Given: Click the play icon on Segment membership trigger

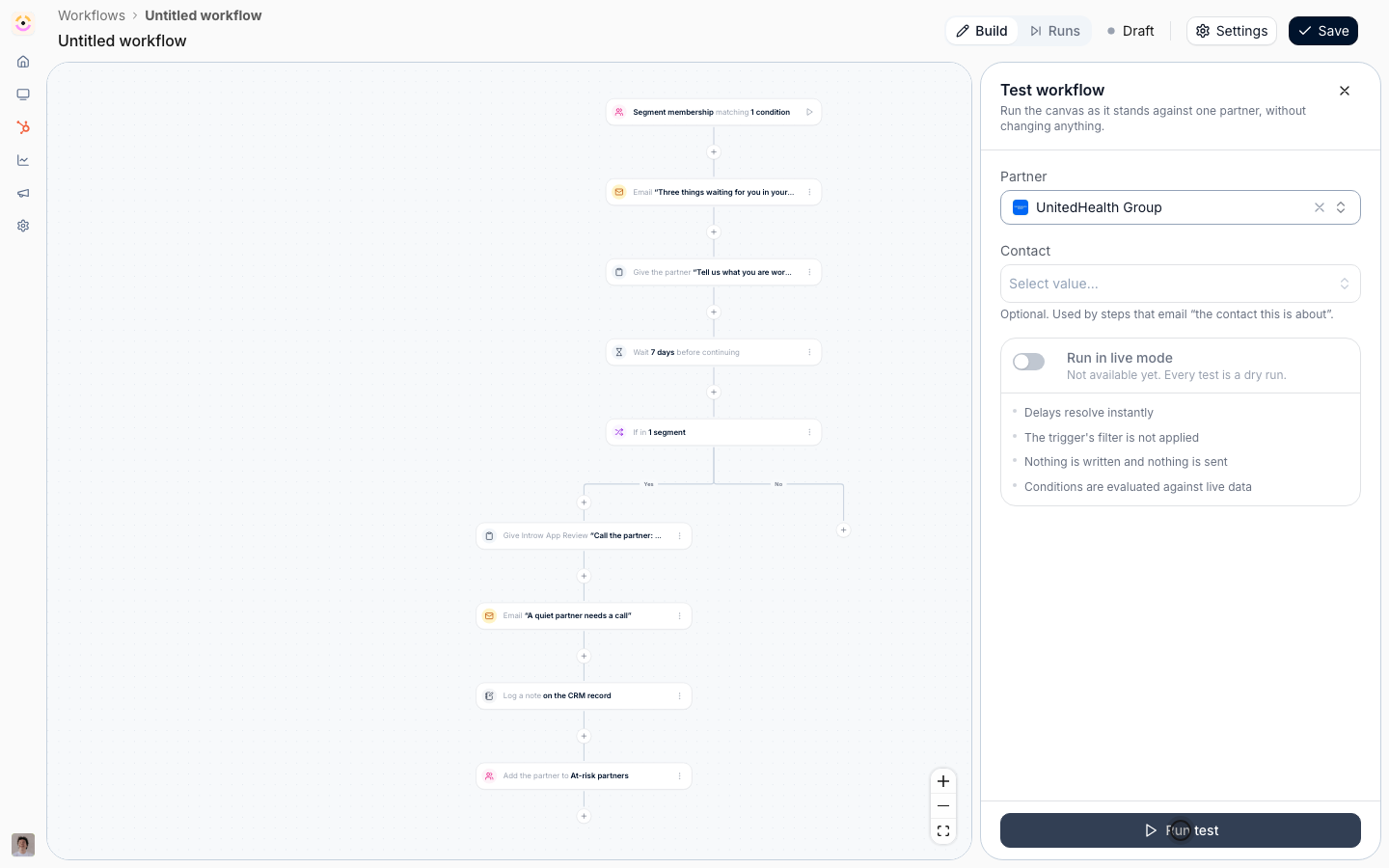Looking at the screenshot, I should [809, 112].
